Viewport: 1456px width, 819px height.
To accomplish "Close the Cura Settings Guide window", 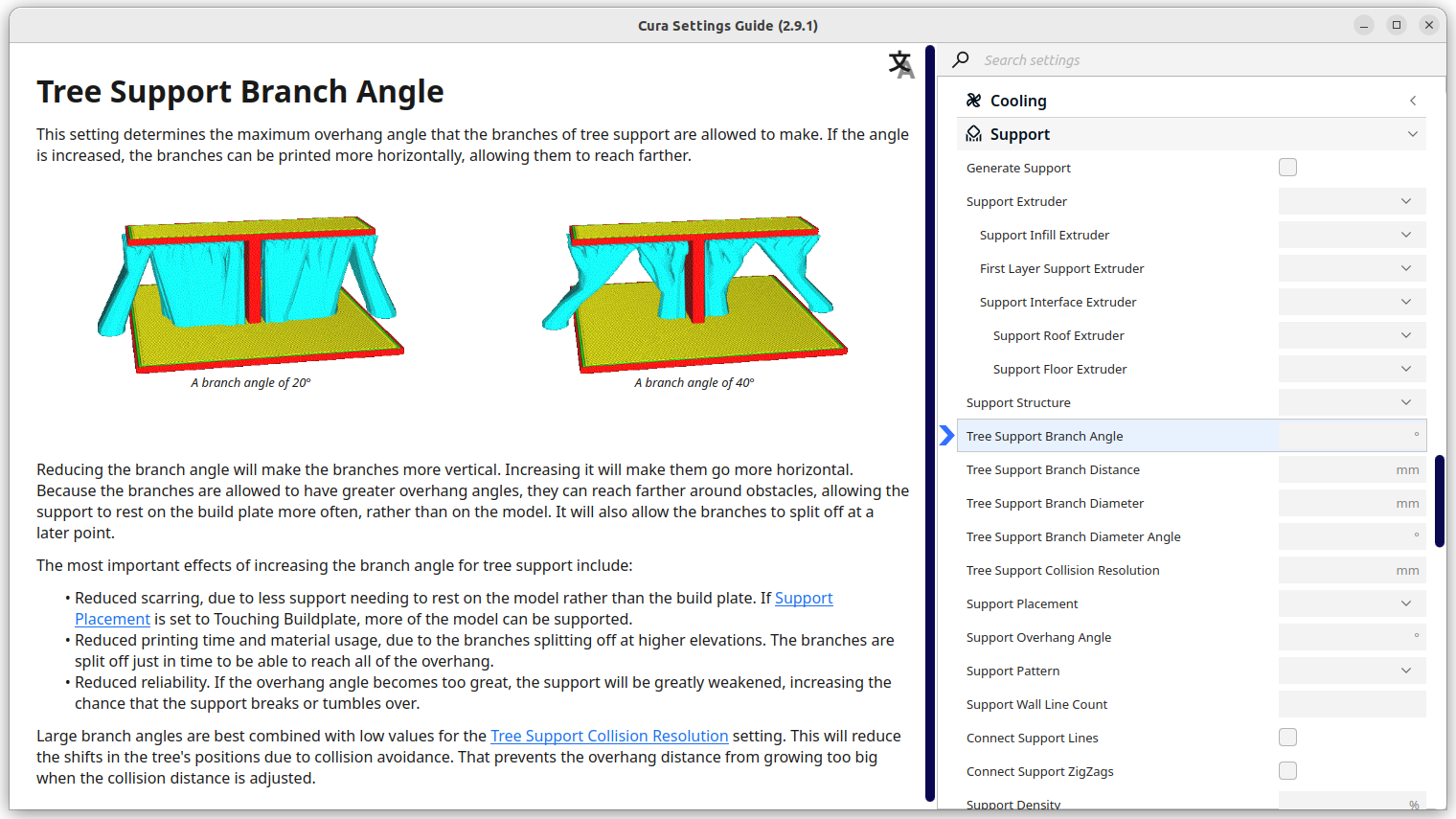I will [1428, 25].
